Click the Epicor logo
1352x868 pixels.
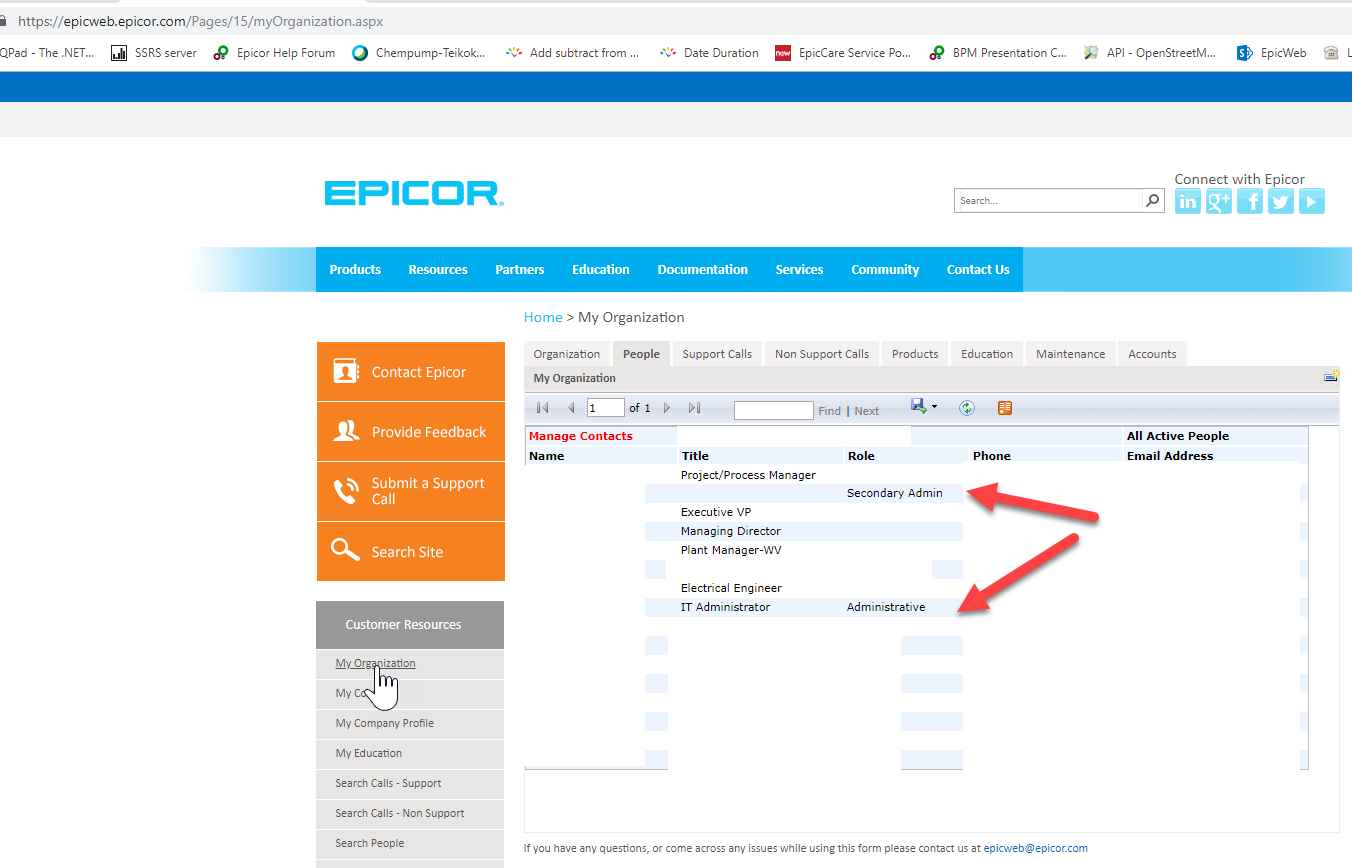tap(414, 194)
